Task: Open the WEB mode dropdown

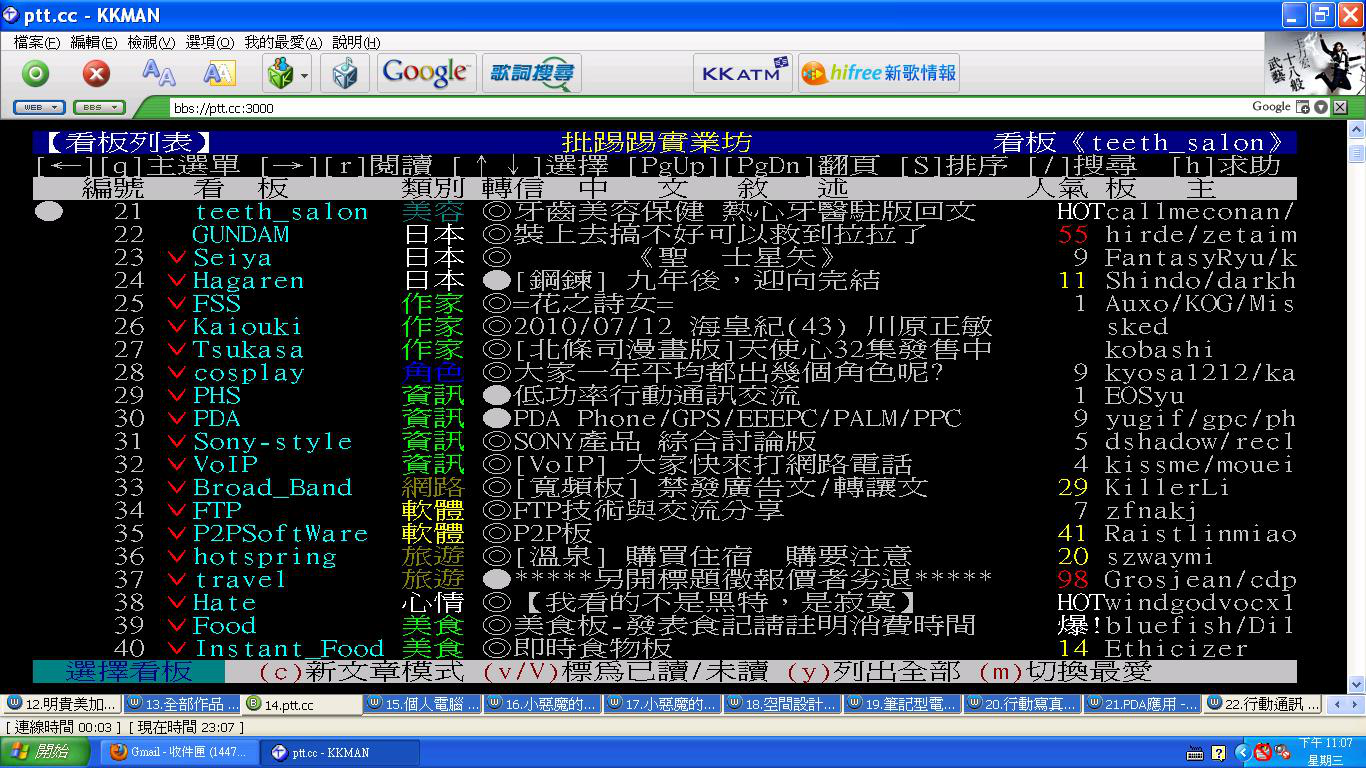Action: tap(39, 107)
